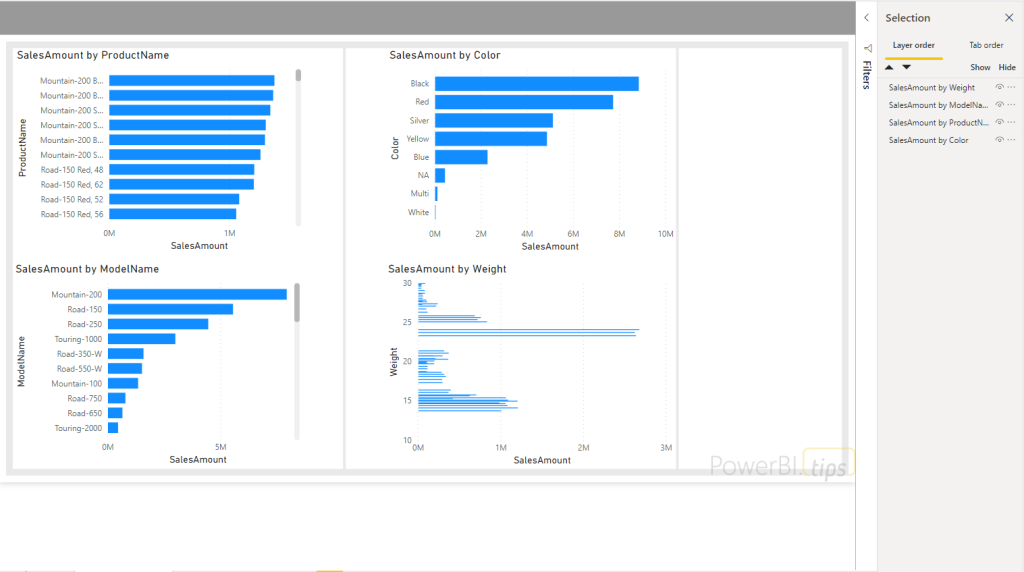Open more options for SalesAmount by ModelName

coord(1011,105)
